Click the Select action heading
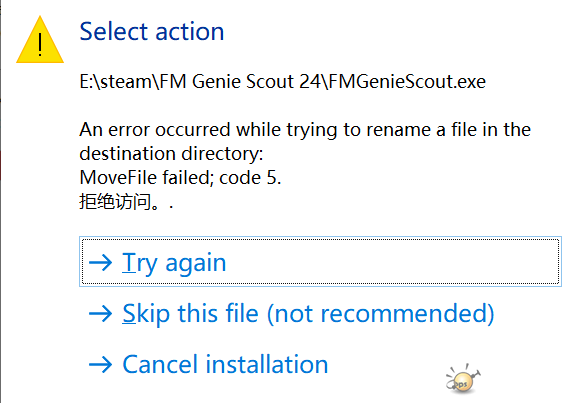The height and width of the screenshot is (403, 576). pos(152,32)
